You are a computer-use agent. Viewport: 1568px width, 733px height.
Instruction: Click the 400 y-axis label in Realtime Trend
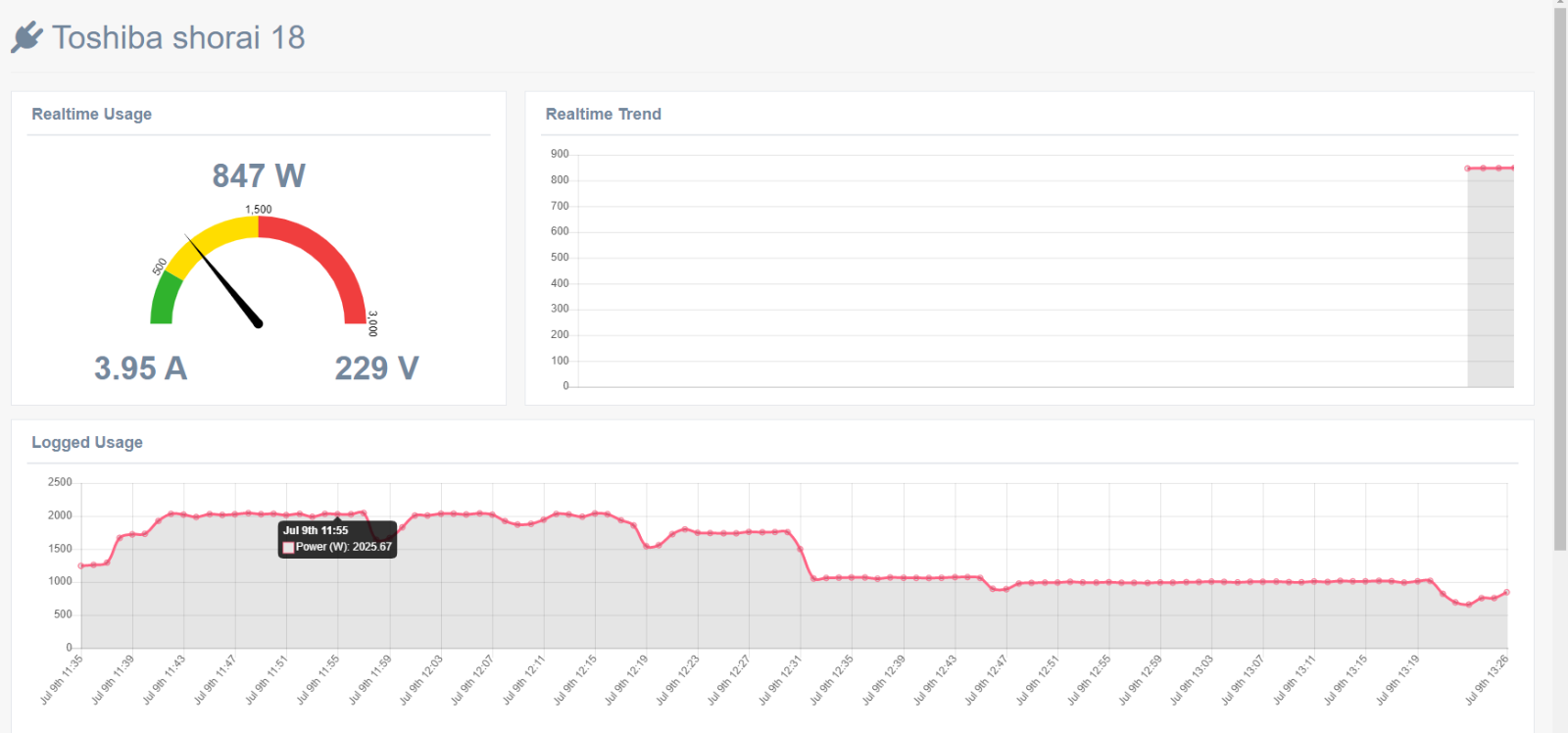point(560,283)
